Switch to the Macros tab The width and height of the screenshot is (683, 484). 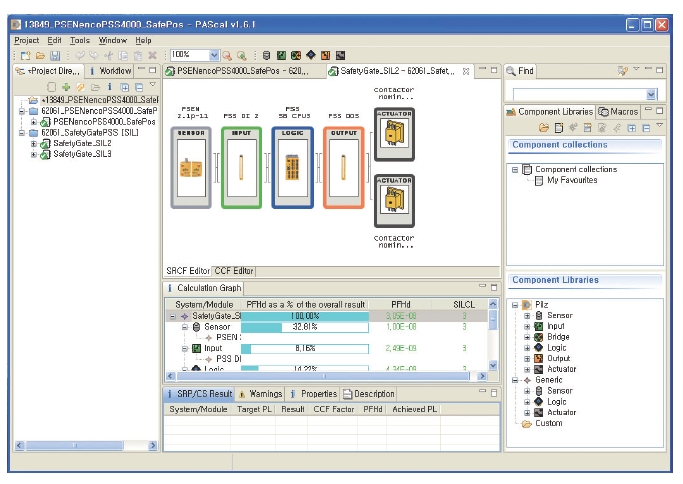(x=618, y=112)
